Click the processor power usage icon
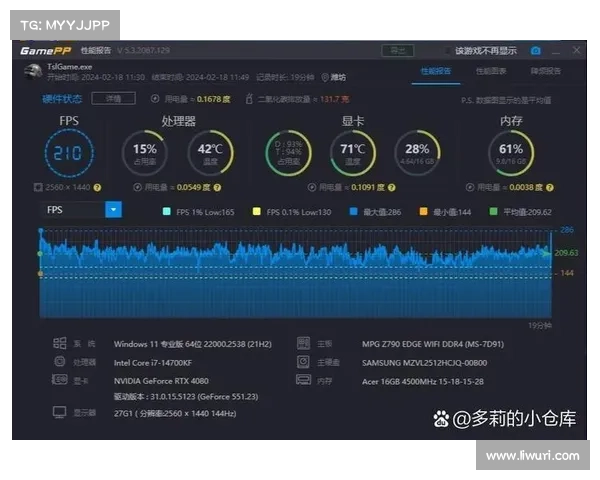 point(137,187)
